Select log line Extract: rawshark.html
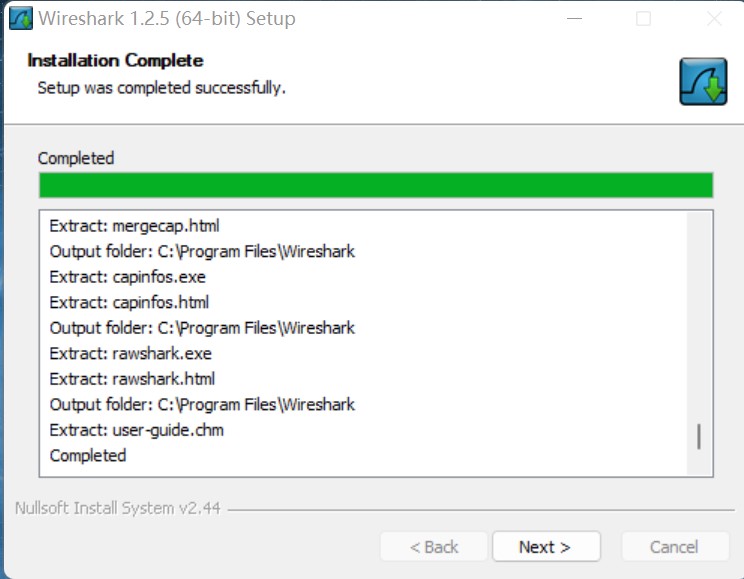Viewport: 744px width, 579px height. pyautogui.click(x=132, y=379)
